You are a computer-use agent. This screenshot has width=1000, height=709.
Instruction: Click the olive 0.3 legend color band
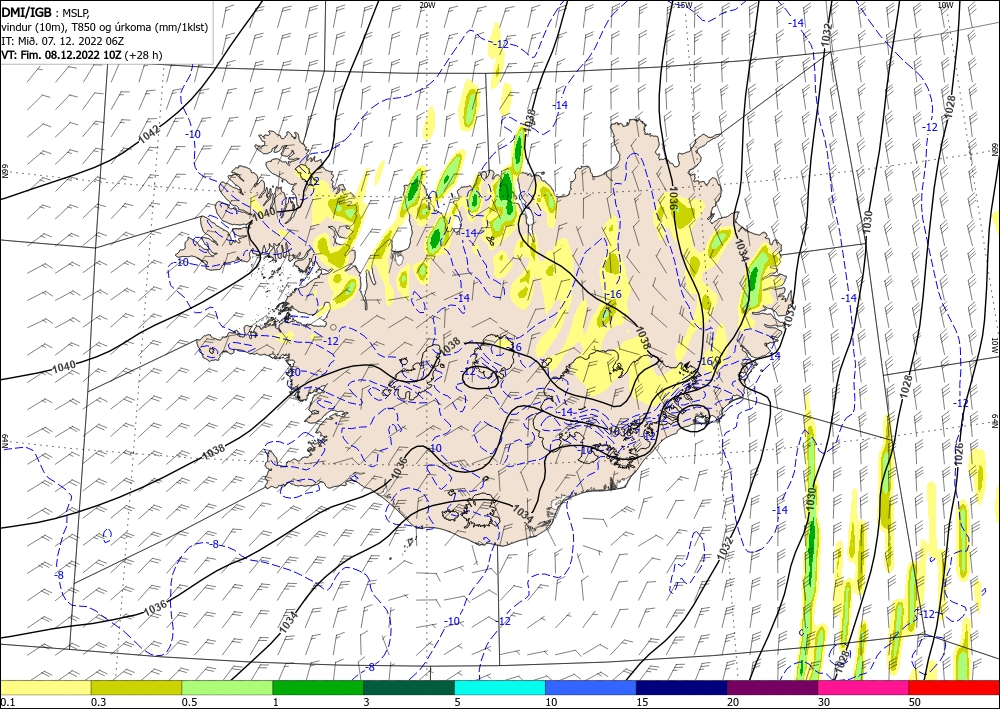(x=136, y=687)
